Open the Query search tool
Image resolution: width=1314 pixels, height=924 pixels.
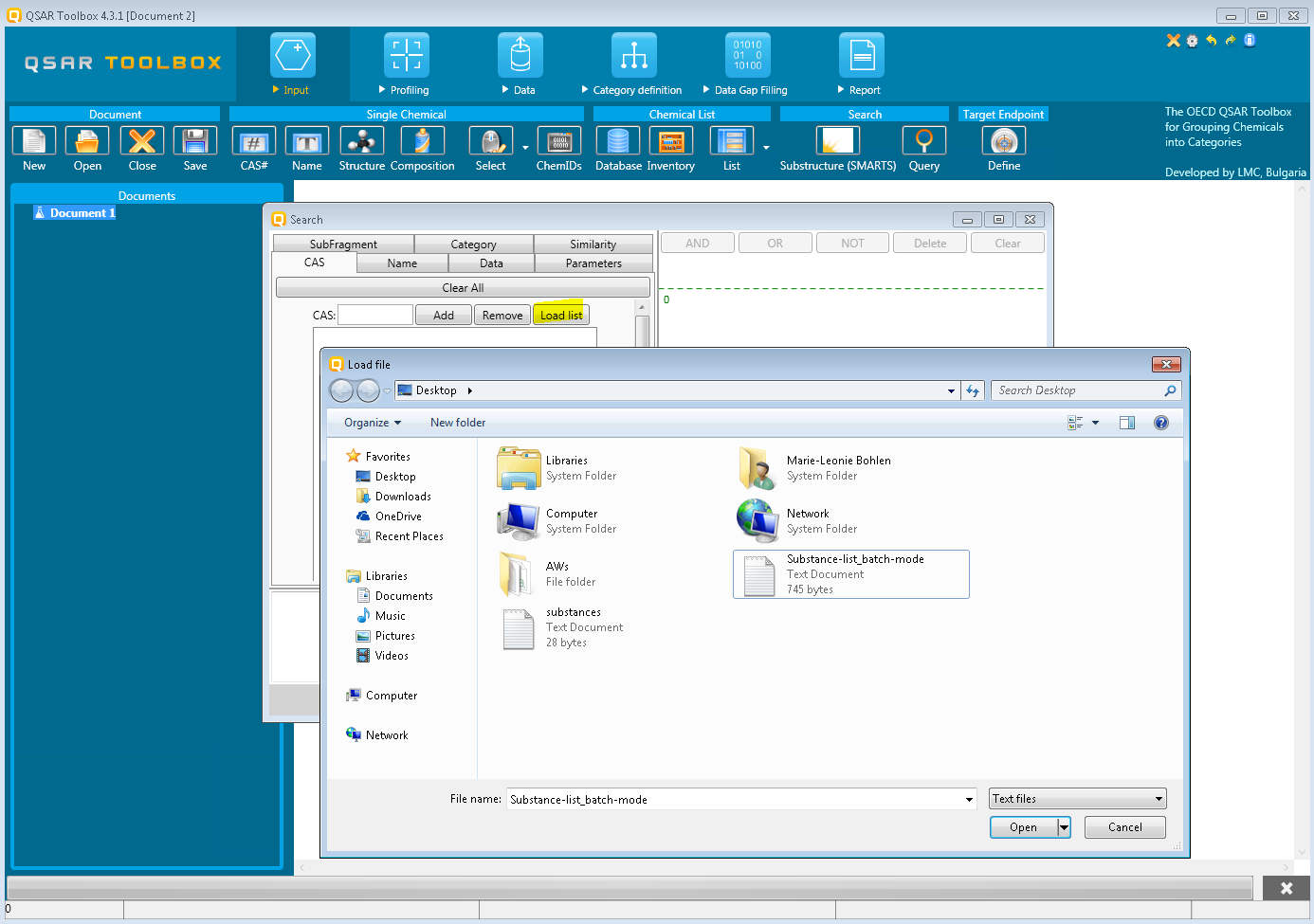pos(923,141)
